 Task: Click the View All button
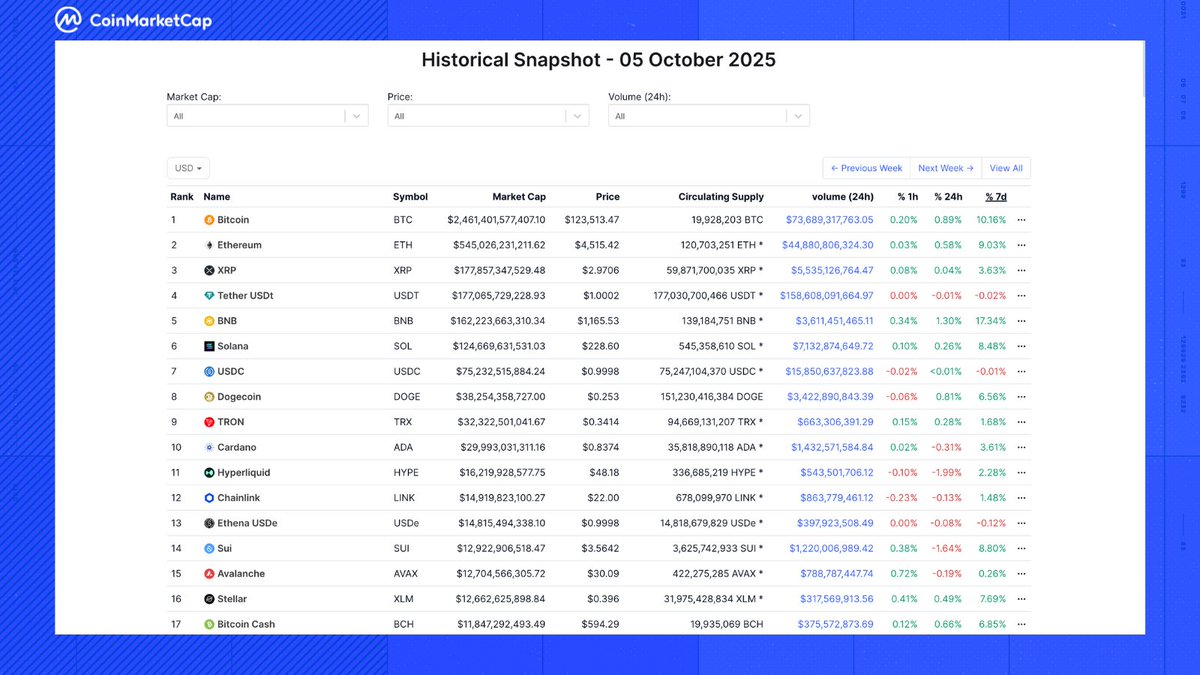point(1006,169)
